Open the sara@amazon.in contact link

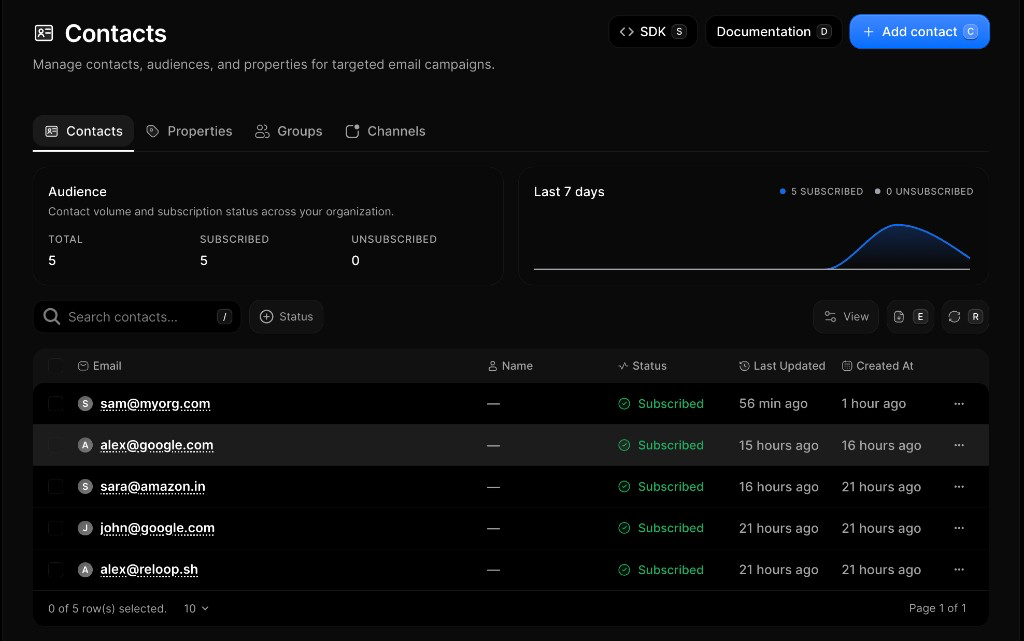152,487
